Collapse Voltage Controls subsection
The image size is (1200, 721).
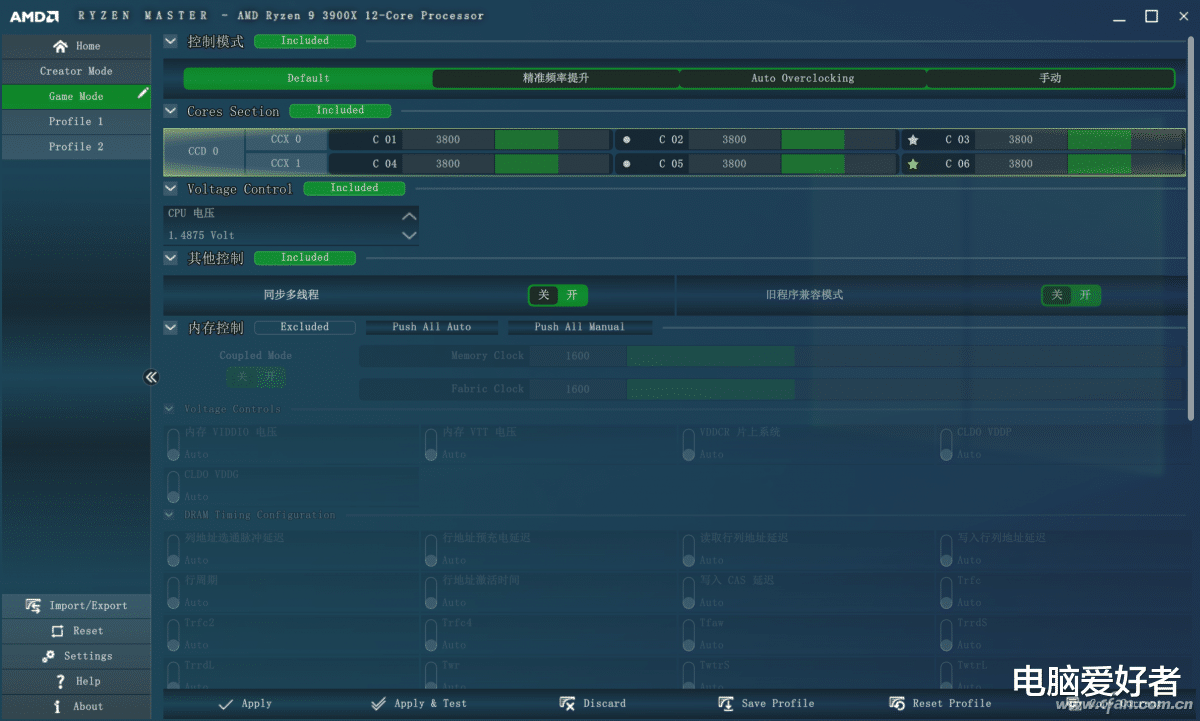(170, 409)
